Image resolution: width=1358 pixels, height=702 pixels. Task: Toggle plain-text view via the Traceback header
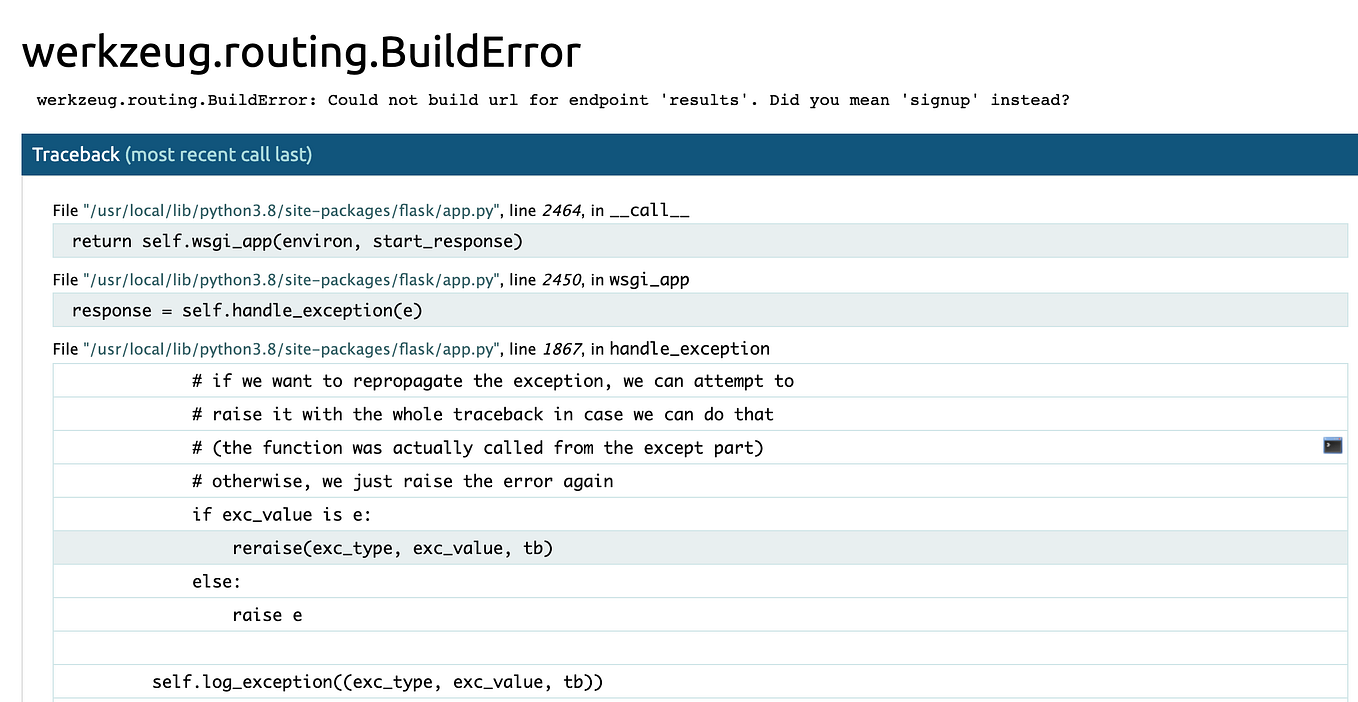[76, 154]
